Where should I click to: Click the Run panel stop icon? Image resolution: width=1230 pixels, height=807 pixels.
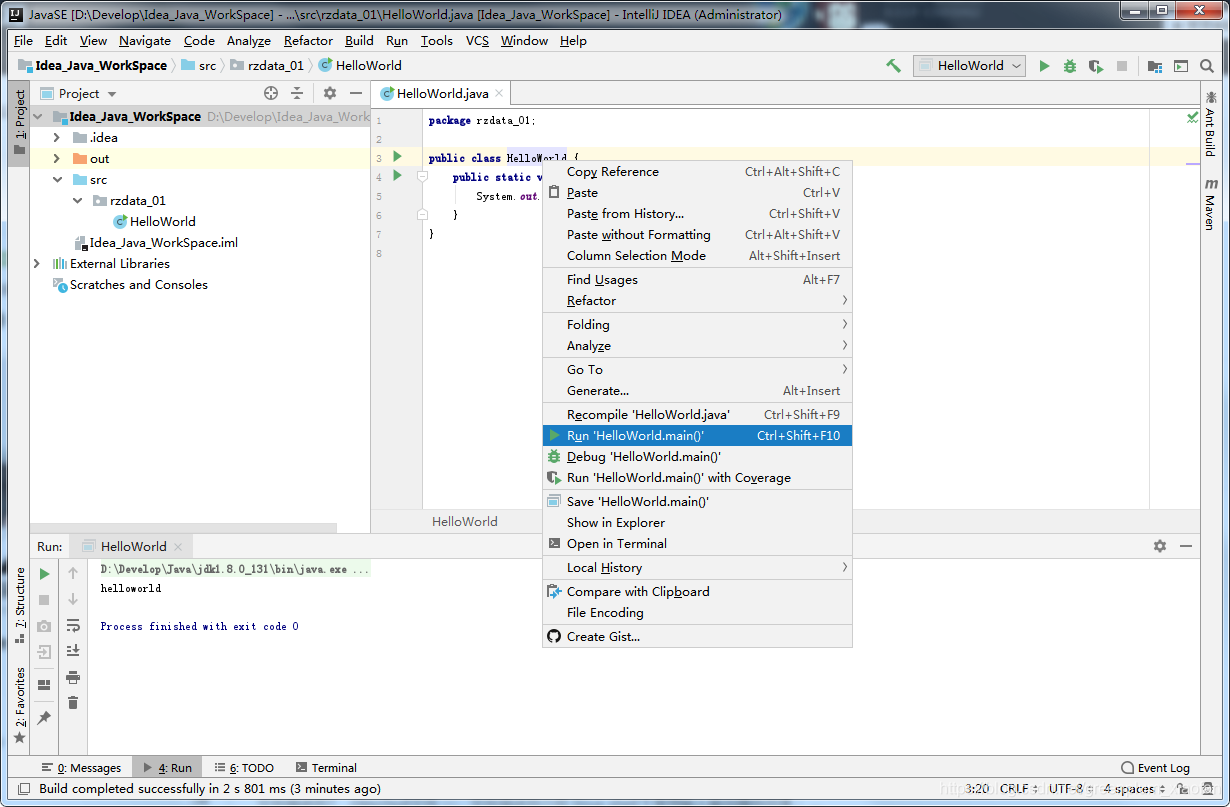44,600
